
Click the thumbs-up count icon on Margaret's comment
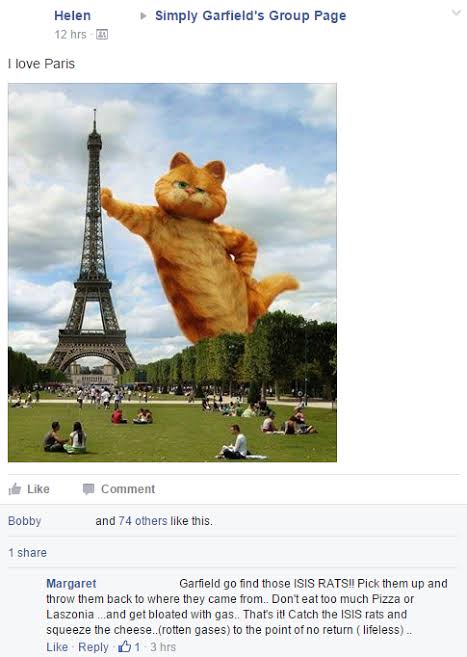[x=124, y=647]
